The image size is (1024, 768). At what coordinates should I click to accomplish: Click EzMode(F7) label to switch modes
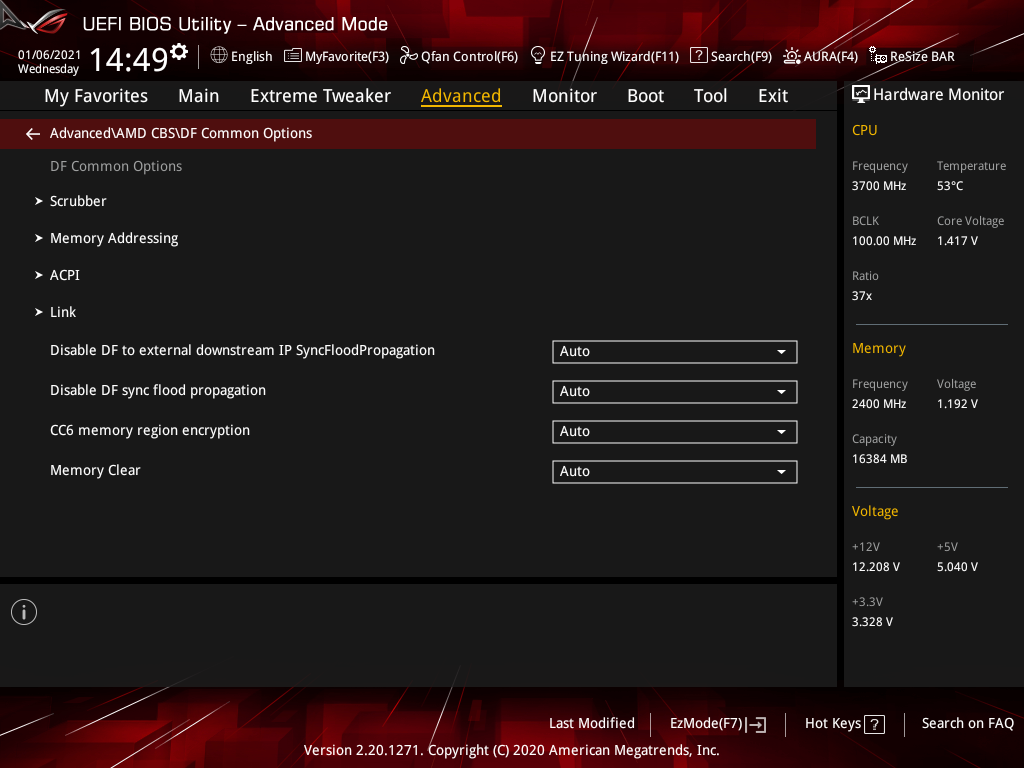pyautogui.click(x=707, y=724)
